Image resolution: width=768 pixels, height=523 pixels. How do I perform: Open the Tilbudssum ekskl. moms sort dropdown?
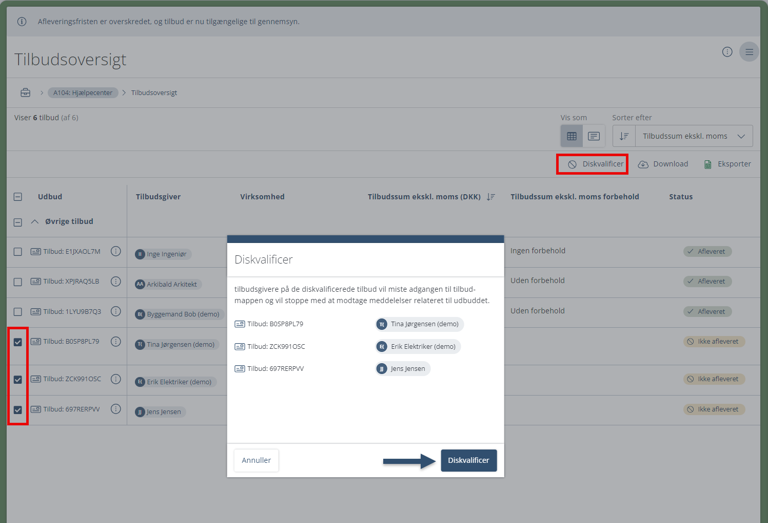click(694, 136)
